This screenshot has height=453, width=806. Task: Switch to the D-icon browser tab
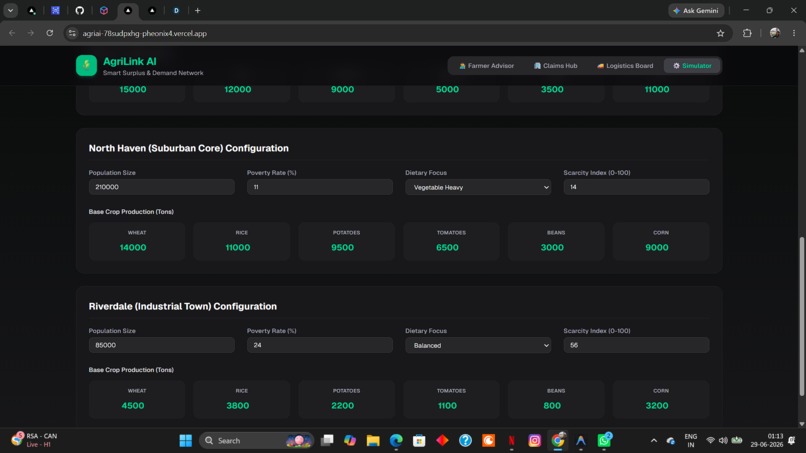pos(176,10)
